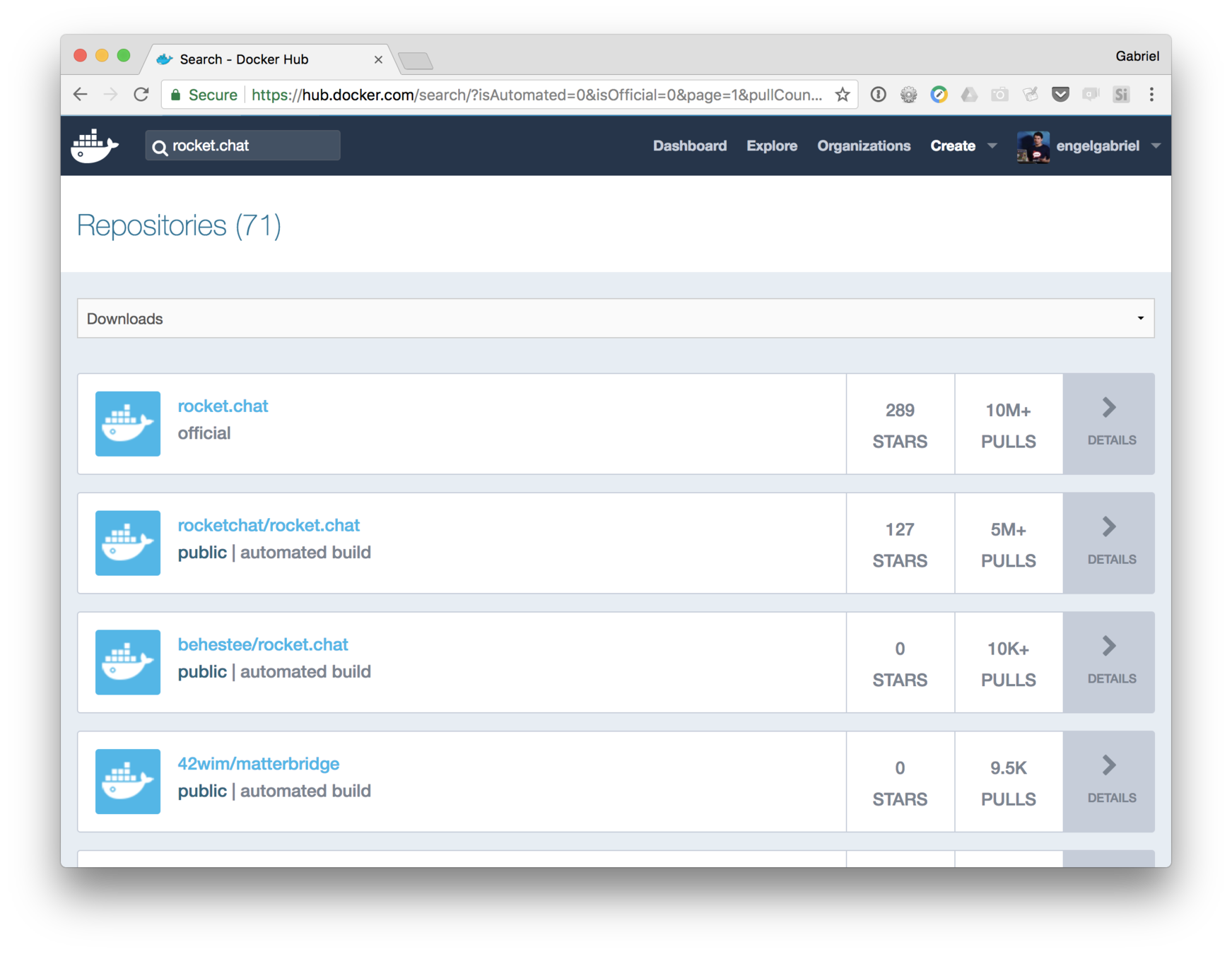Click 10M+ PULLS on rocket.chat
The width and height of the screenshot is (1232, 954).
[1009, 425]
